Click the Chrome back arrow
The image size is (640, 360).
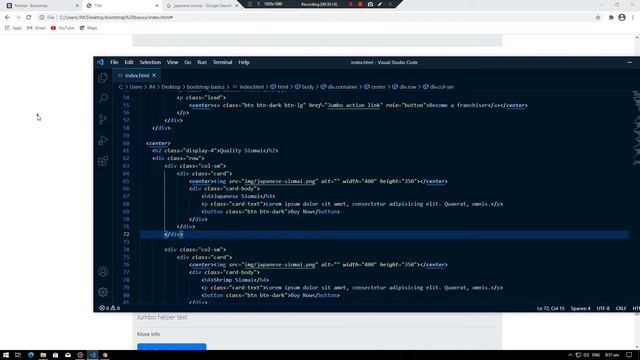pyautogui.click(x=7, y=18)
